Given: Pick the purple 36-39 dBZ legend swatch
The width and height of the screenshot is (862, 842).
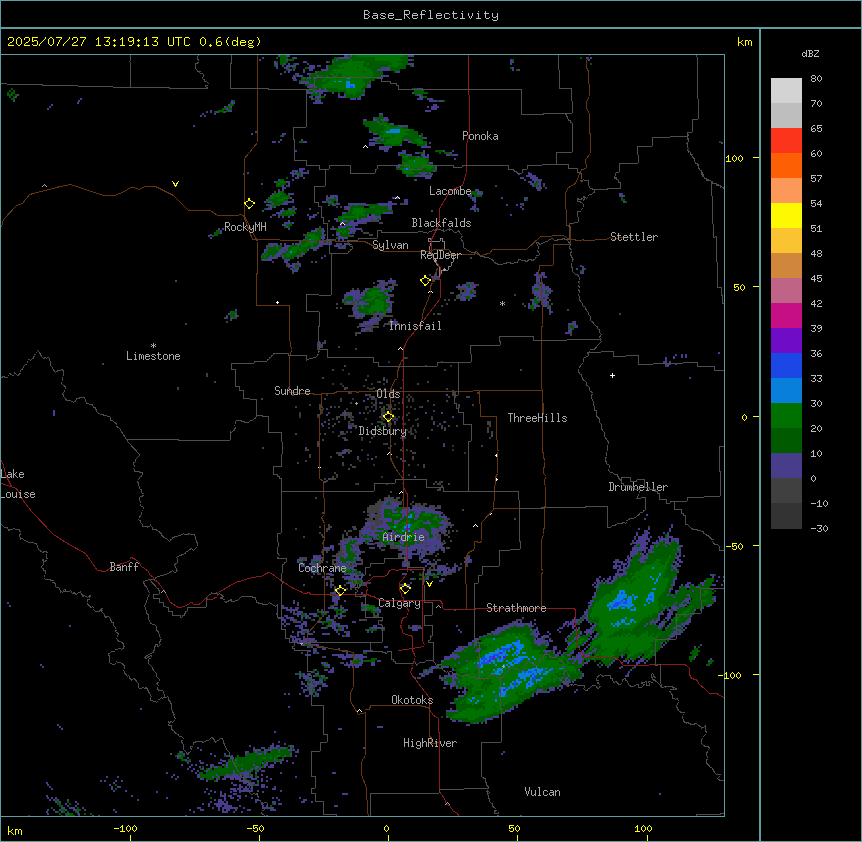Looking at the screenshot, I should click(786, 341).
